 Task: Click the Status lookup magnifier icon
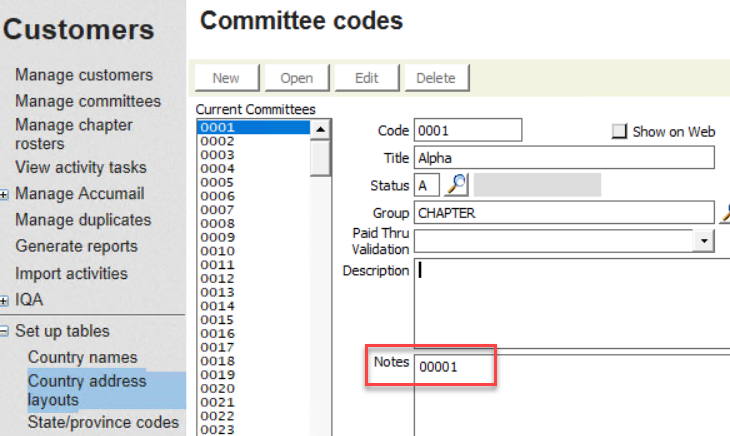457,185
